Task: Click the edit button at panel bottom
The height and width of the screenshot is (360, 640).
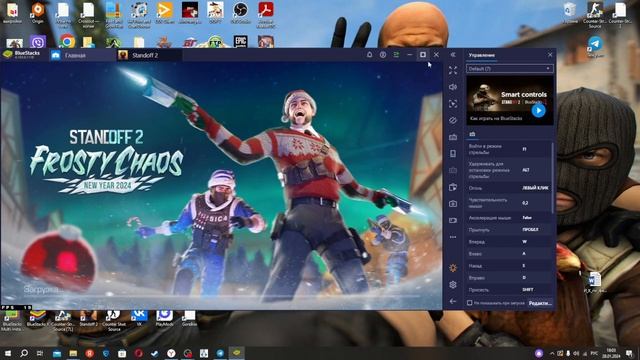Action: coord(540,303)
